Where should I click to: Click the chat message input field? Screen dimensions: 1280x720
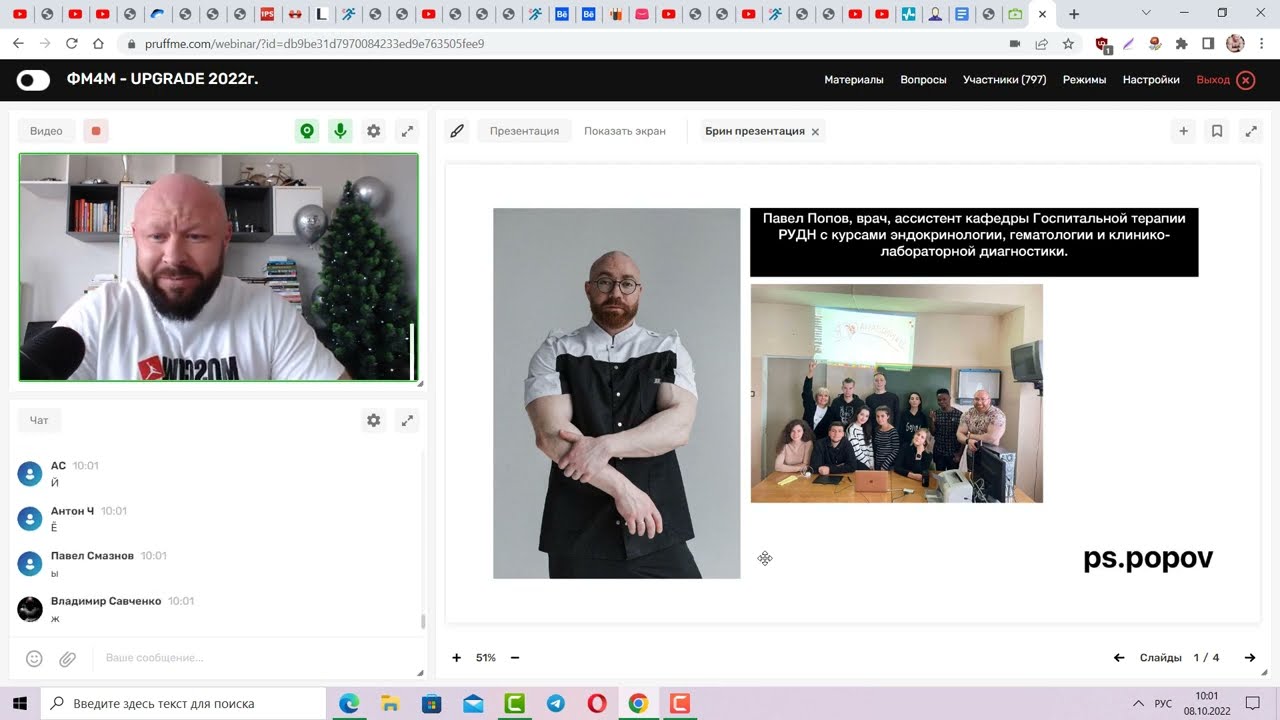point(250,658)
